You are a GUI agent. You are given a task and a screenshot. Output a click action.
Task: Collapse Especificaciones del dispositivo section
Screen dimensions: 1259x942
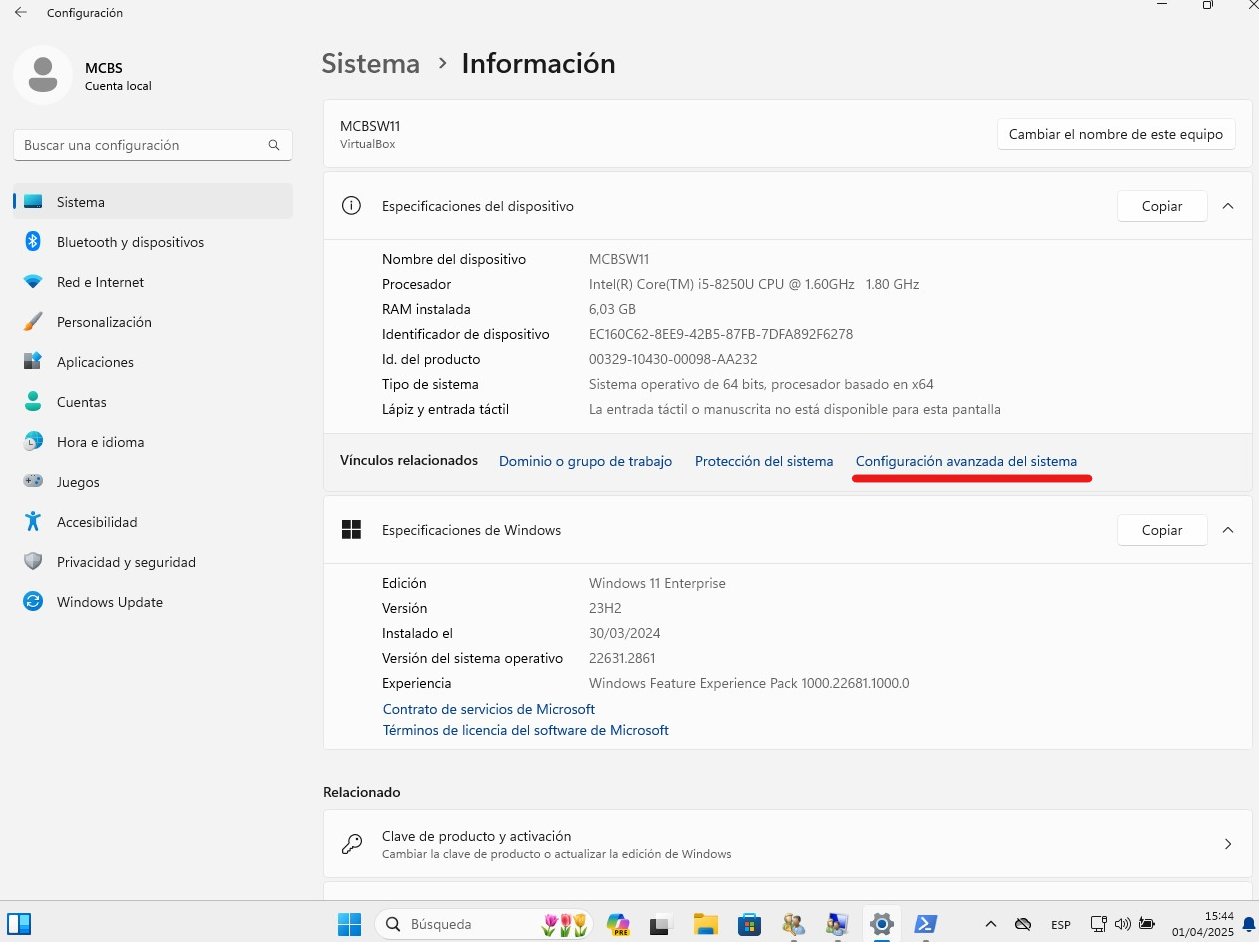click(x=1228, y=206)
